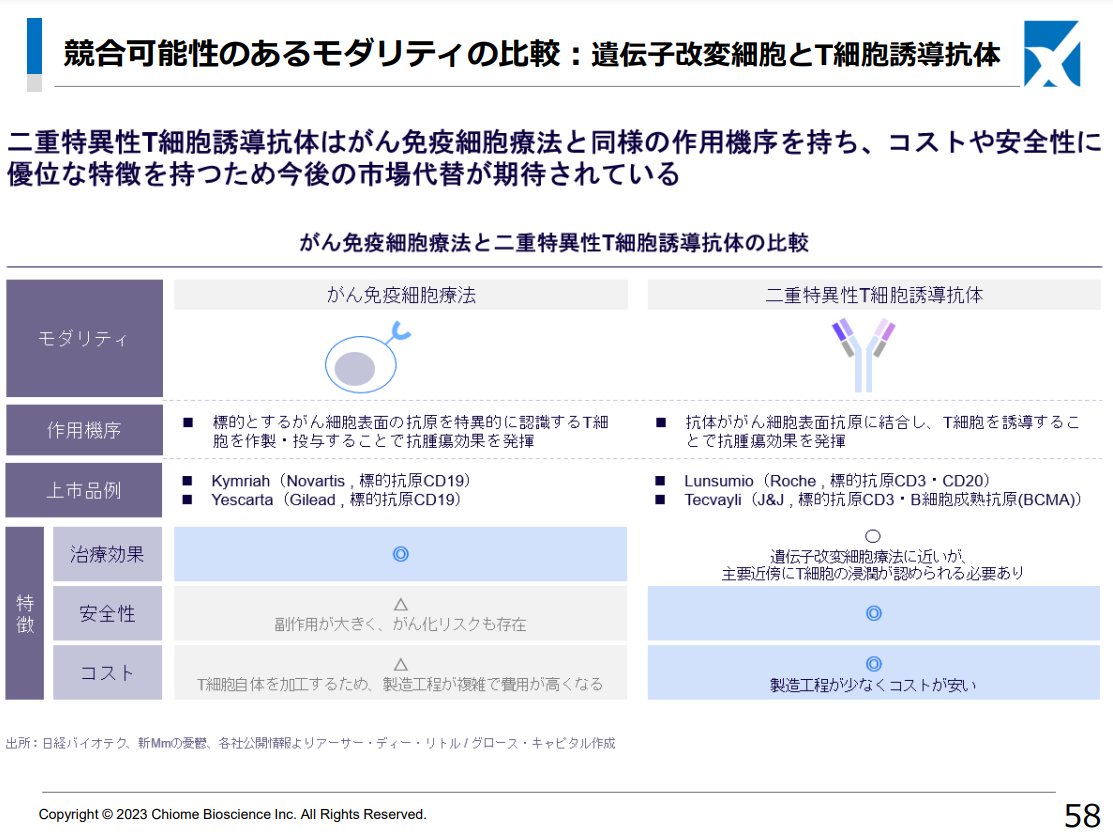Viewport: 1113px width, 834px height.
Task: Click the single circle mark above 遺伝子改変細胞療法に近いが
Action: pyautogui.click(x=873, y=536)
